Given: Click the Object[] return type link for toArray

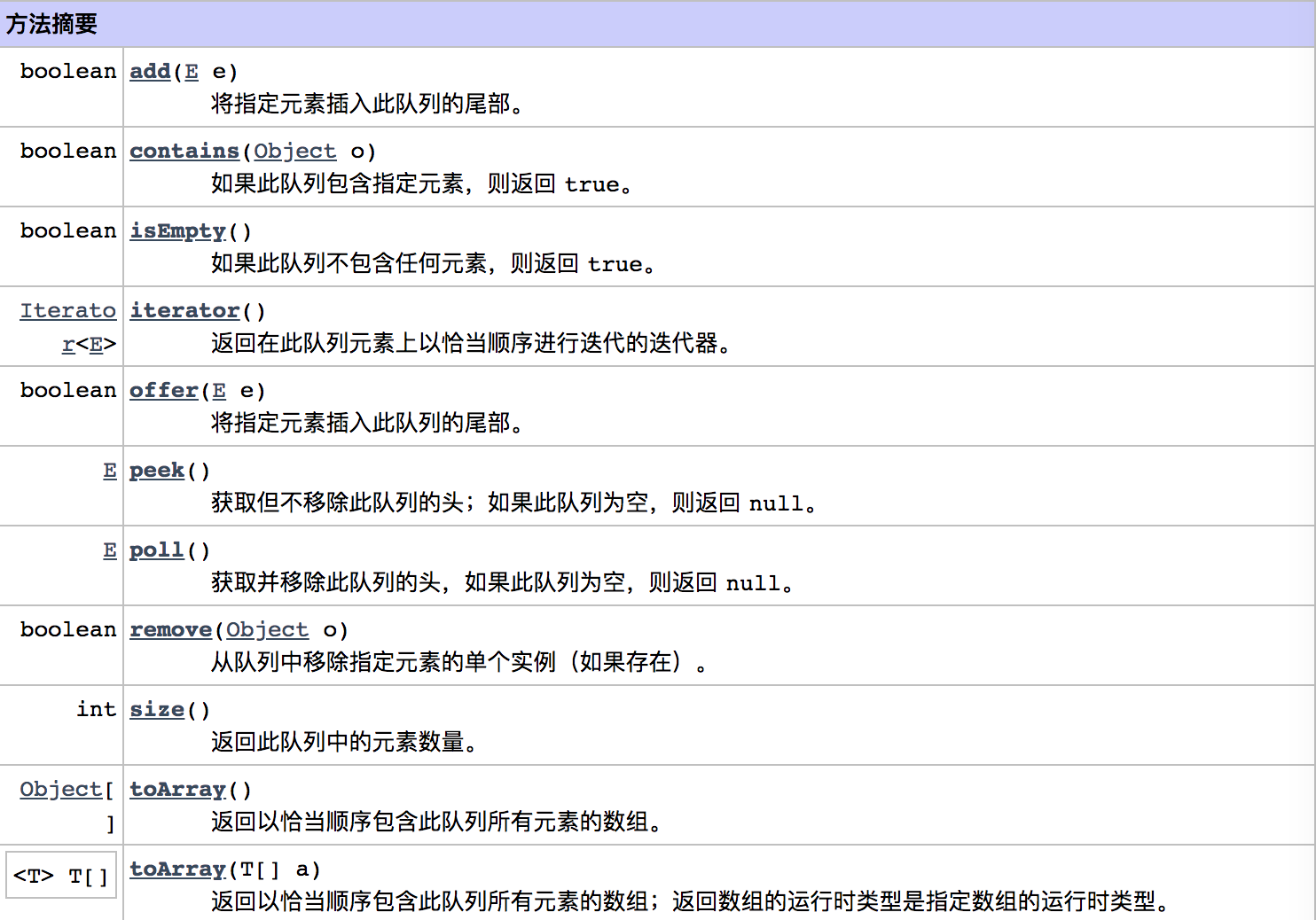Looking at the screenshot, I should 59,789.
